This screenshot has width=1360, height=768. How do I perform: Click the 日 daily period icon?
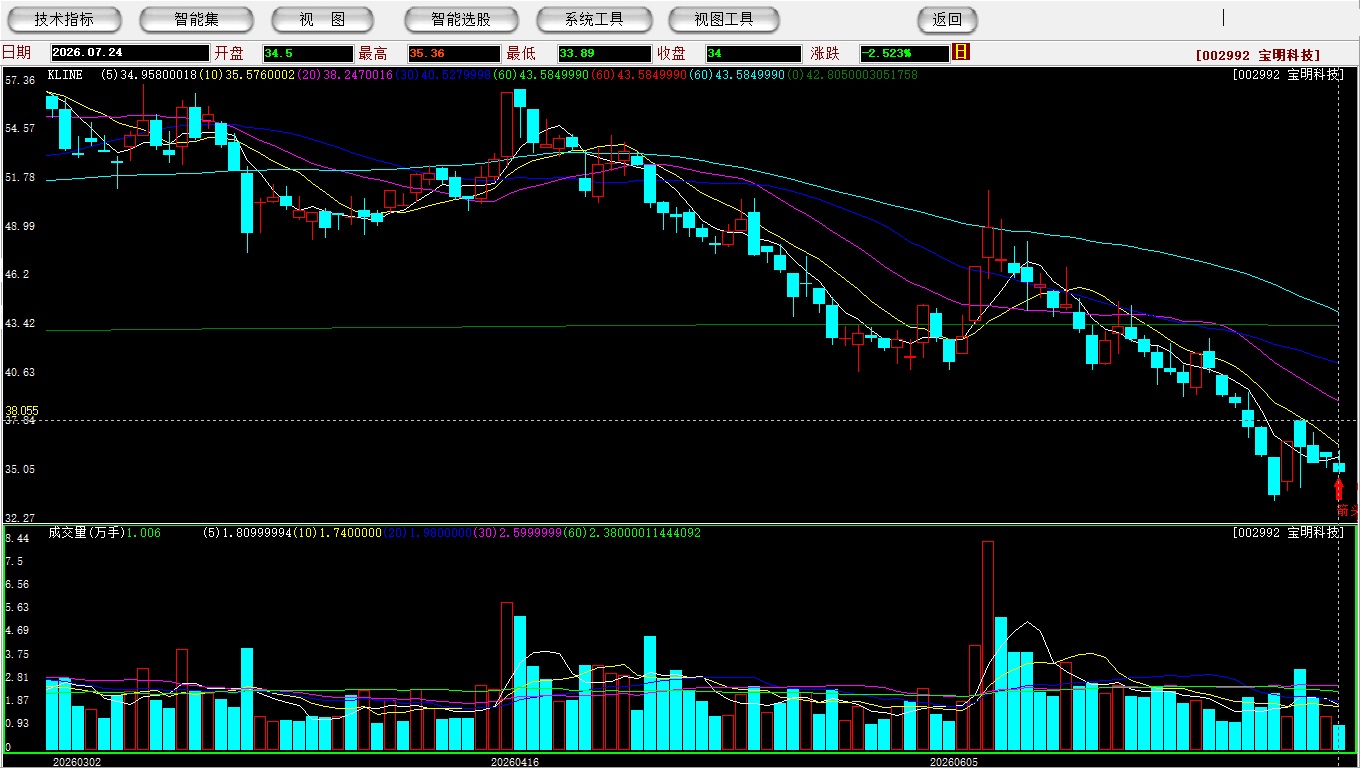(962, 52)
